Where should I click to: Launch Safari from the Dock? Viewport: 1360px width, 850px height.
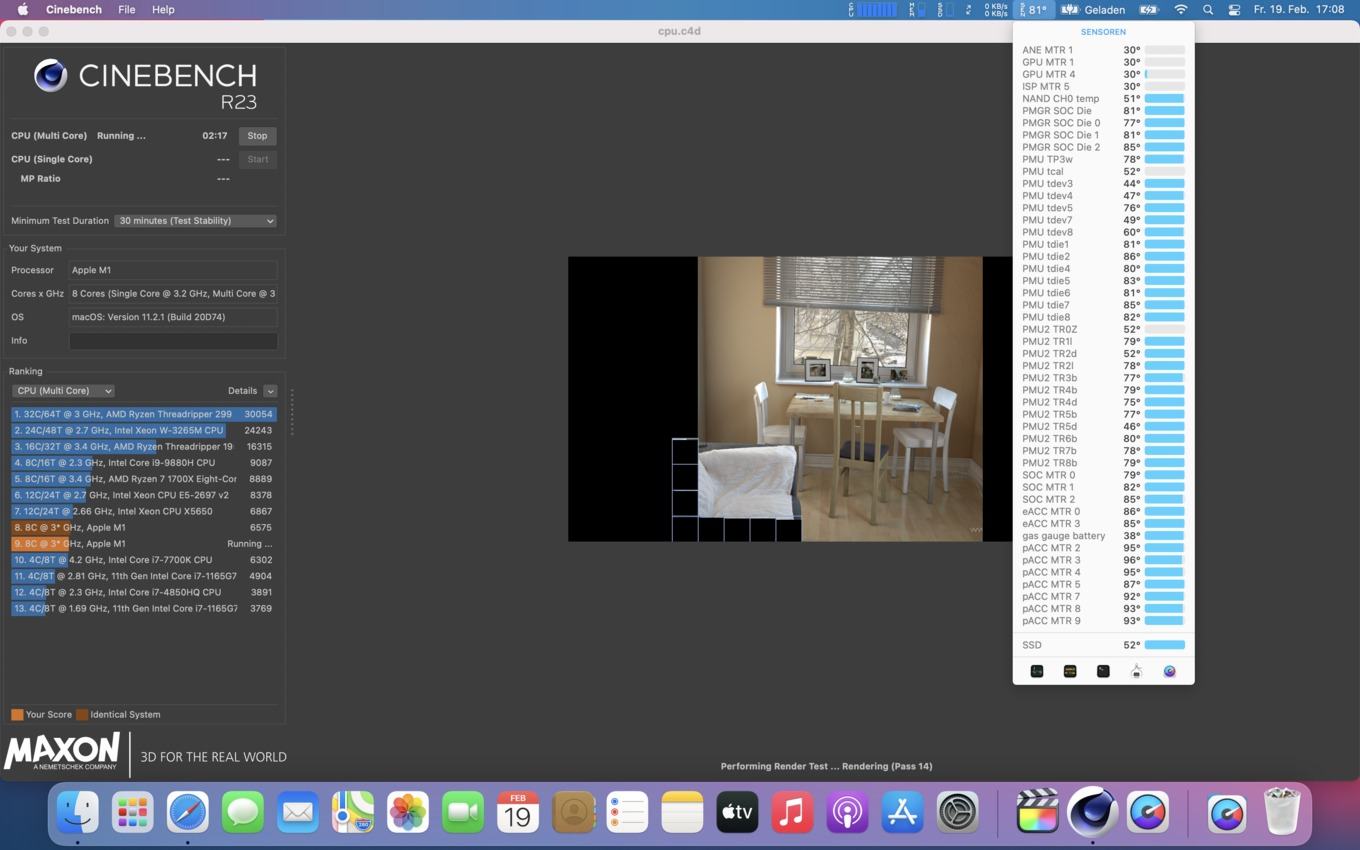(x=188, y=812)
